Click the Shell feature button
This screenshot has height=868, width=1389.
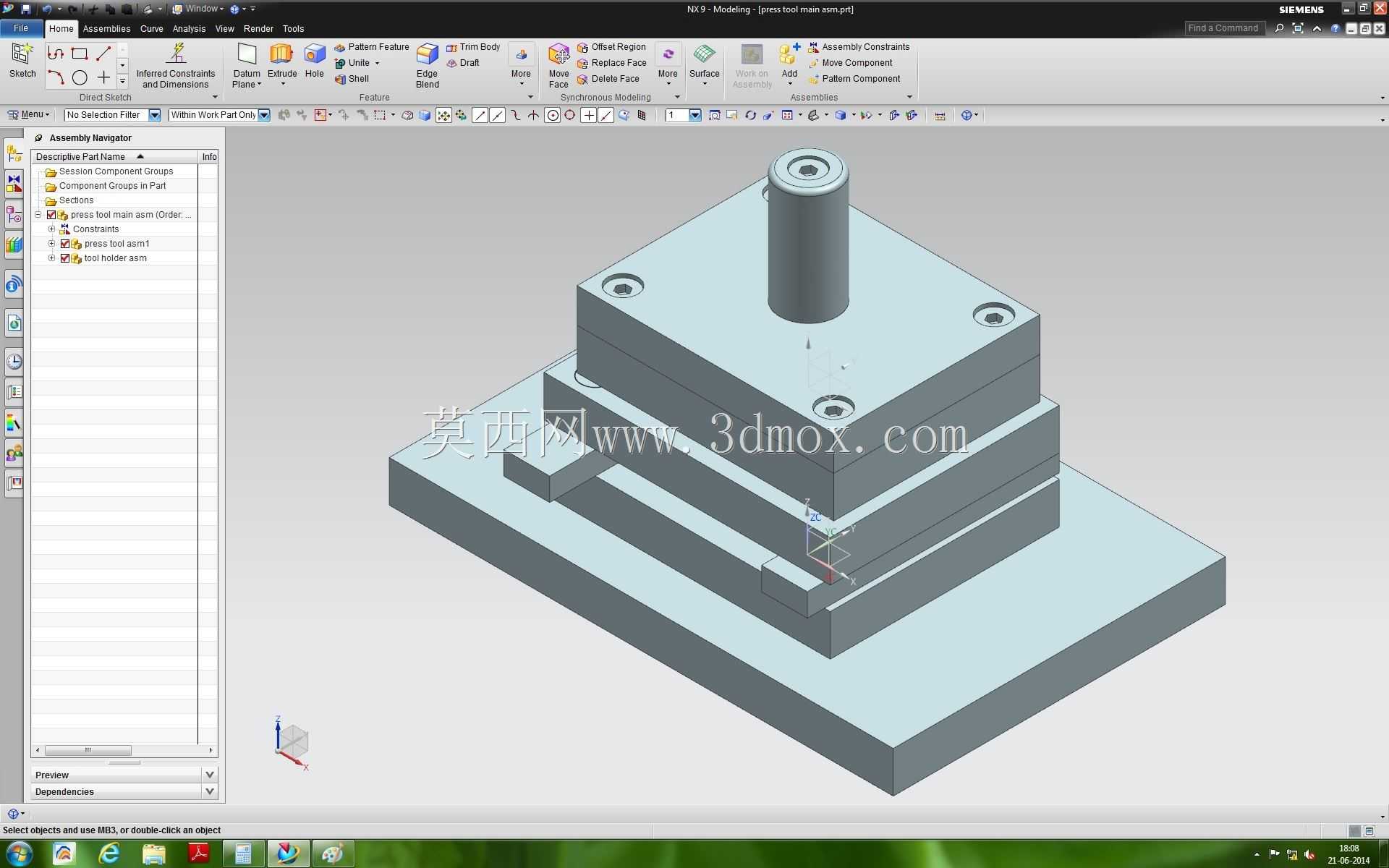click(352, 79)
